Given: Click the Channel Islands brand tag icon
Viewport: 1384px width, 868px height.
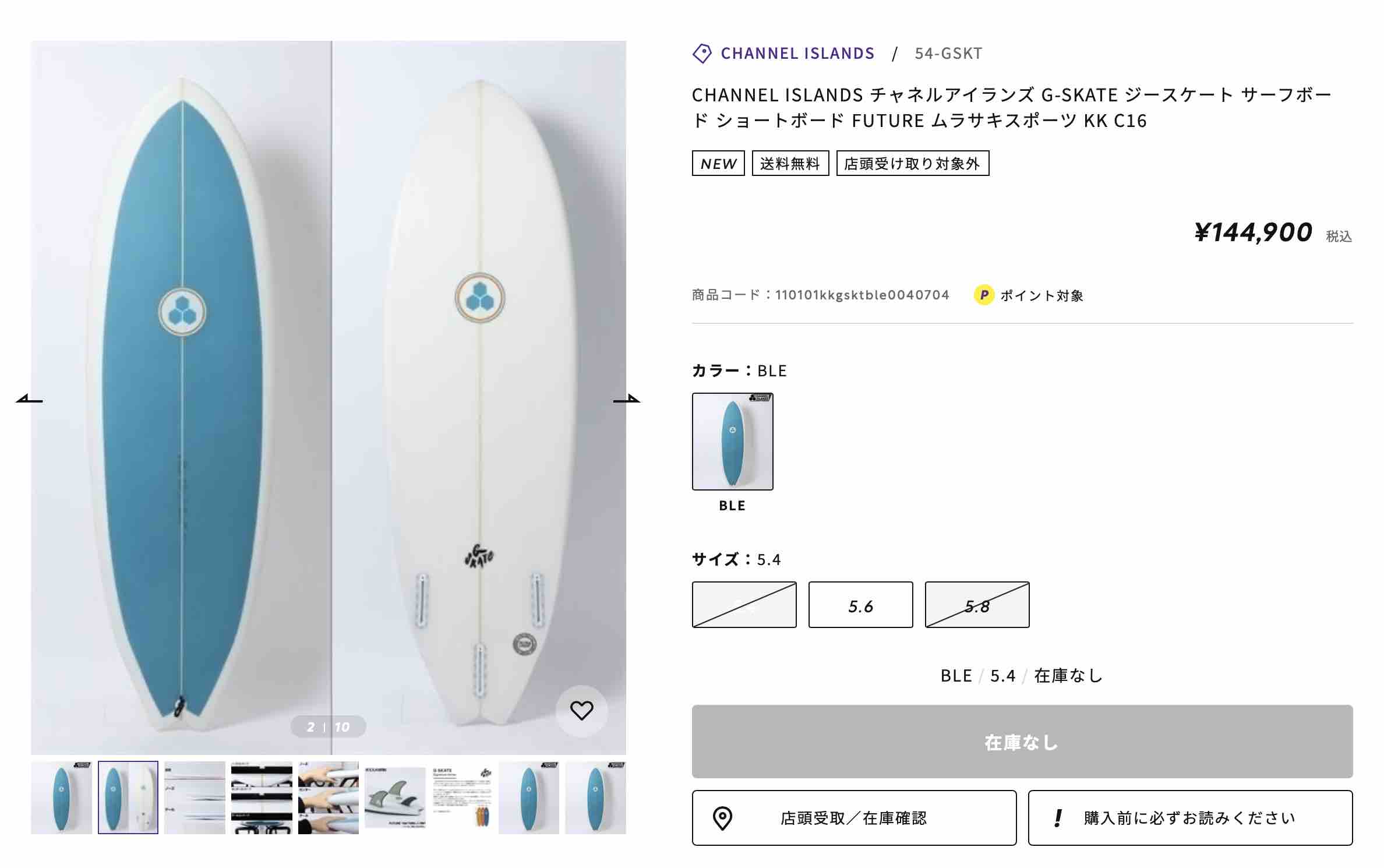Looking at the screenshot, I should 702,54.
